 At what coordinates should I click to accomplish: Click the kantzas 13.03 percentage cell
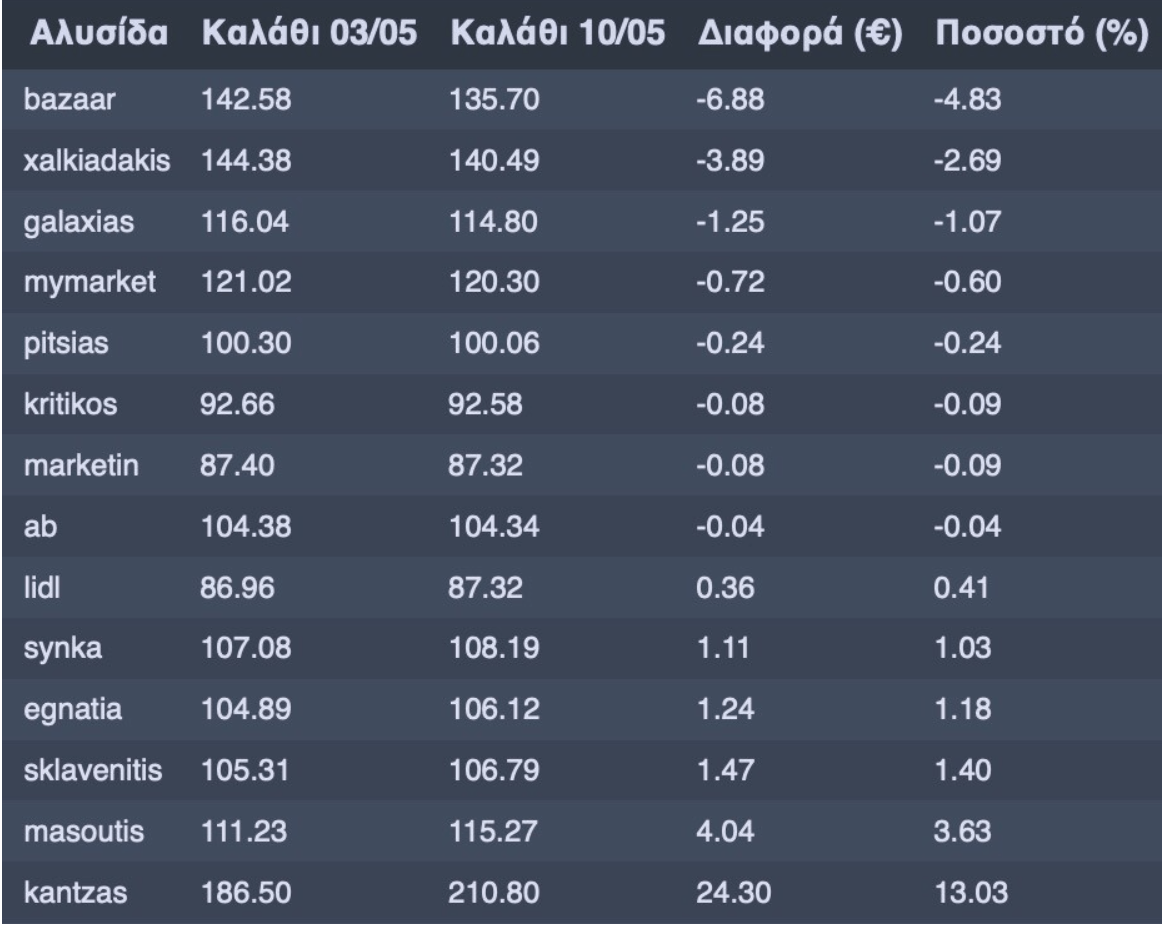(x=971, y=892)
